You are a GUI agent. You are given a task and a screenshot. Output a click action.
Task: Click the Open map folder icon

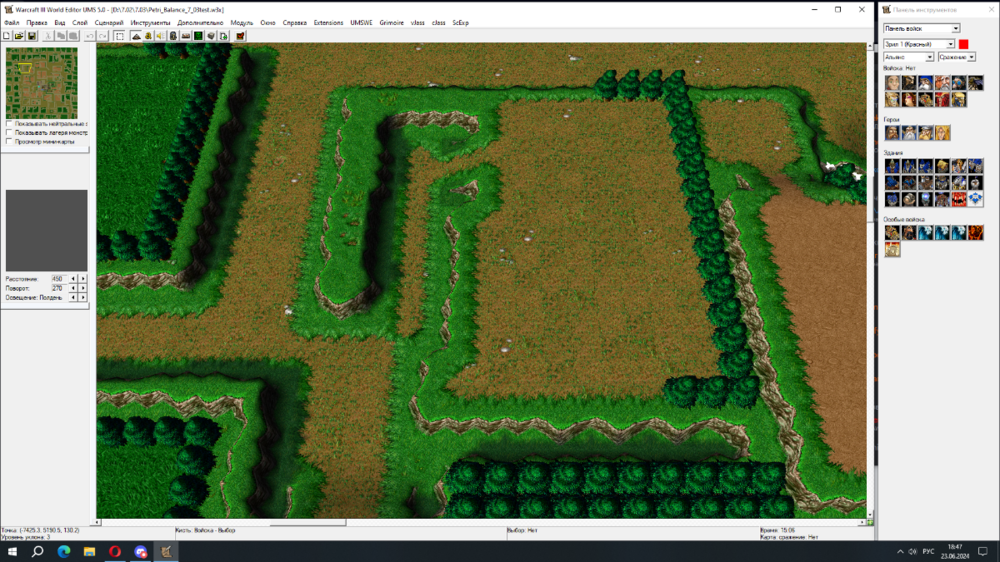coord(19,36)
